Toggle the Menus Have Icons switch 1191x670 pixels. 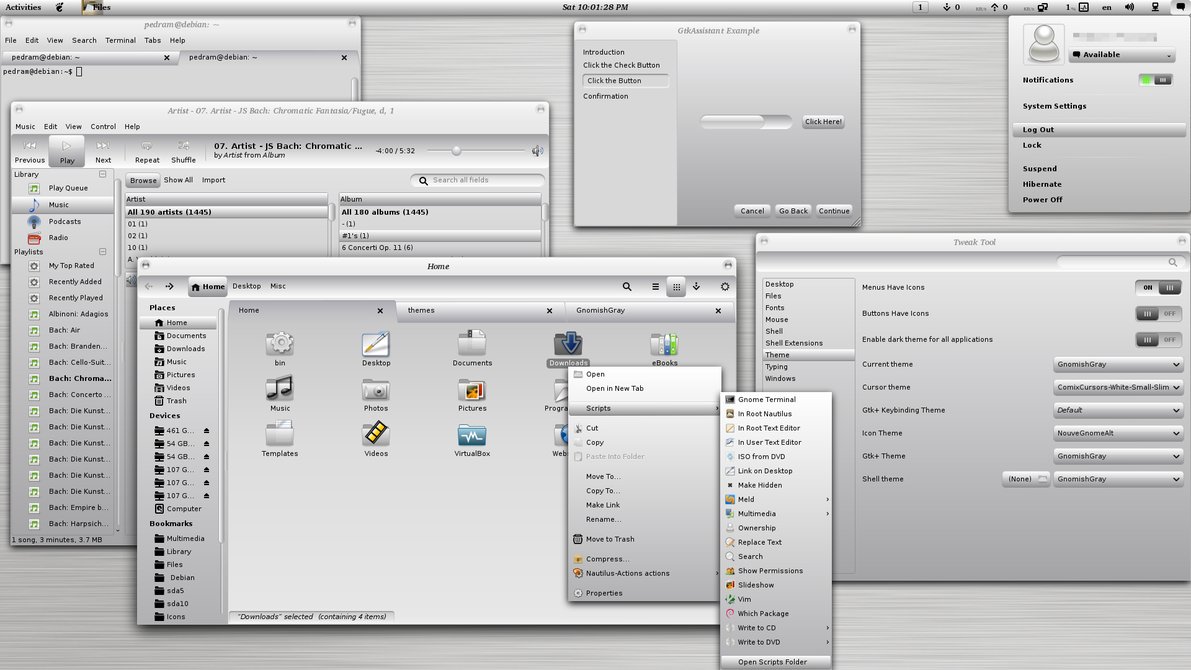(x=1159, y=288)
